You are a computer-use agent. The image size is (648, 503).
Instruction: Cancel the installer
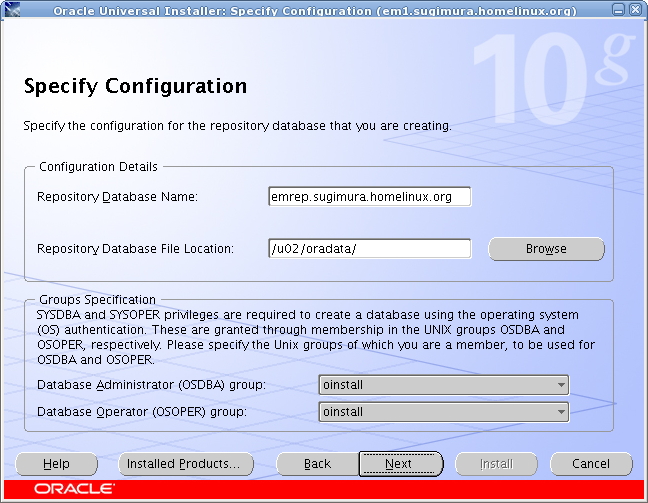pyautogui.click(x=591, y=464)
